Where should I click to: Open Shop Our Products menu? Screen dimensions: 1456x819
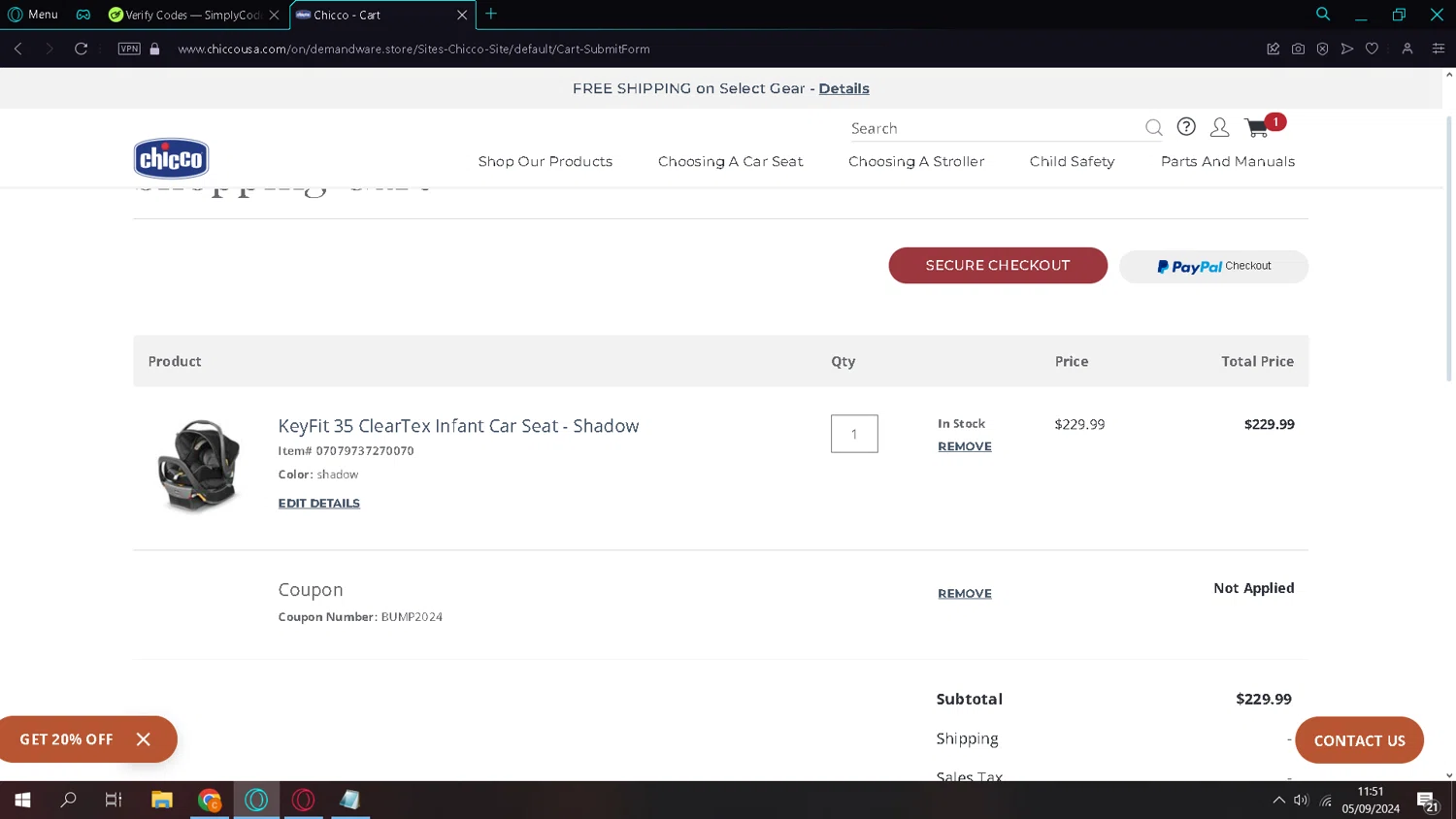click(x=546, y=161)
